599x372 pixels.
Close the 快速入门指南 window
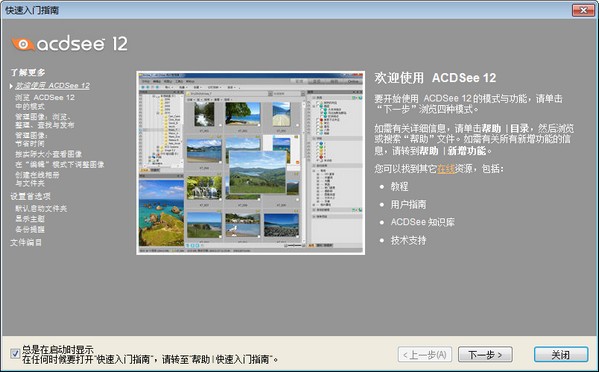(x=583, y=10)
